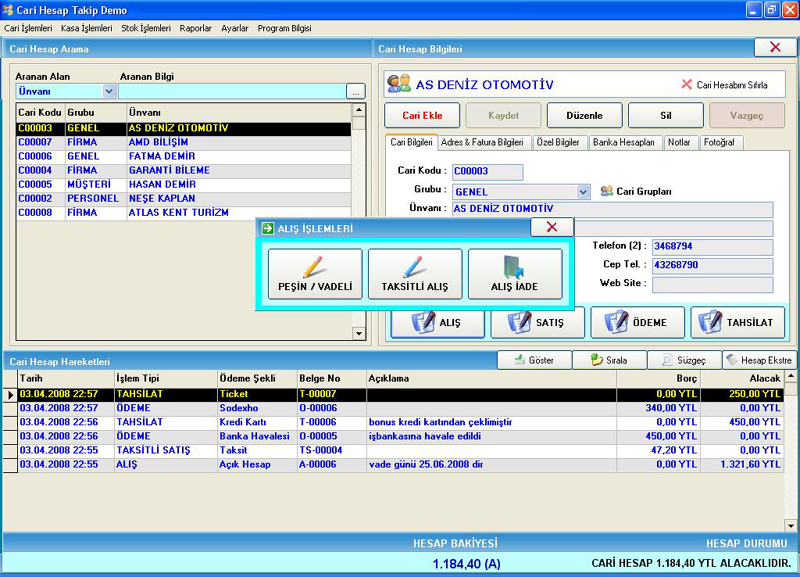Screen dimensions: 800x577
Task: Close the Cari Hesap Bilgileri panel
Action: [775, 47]
